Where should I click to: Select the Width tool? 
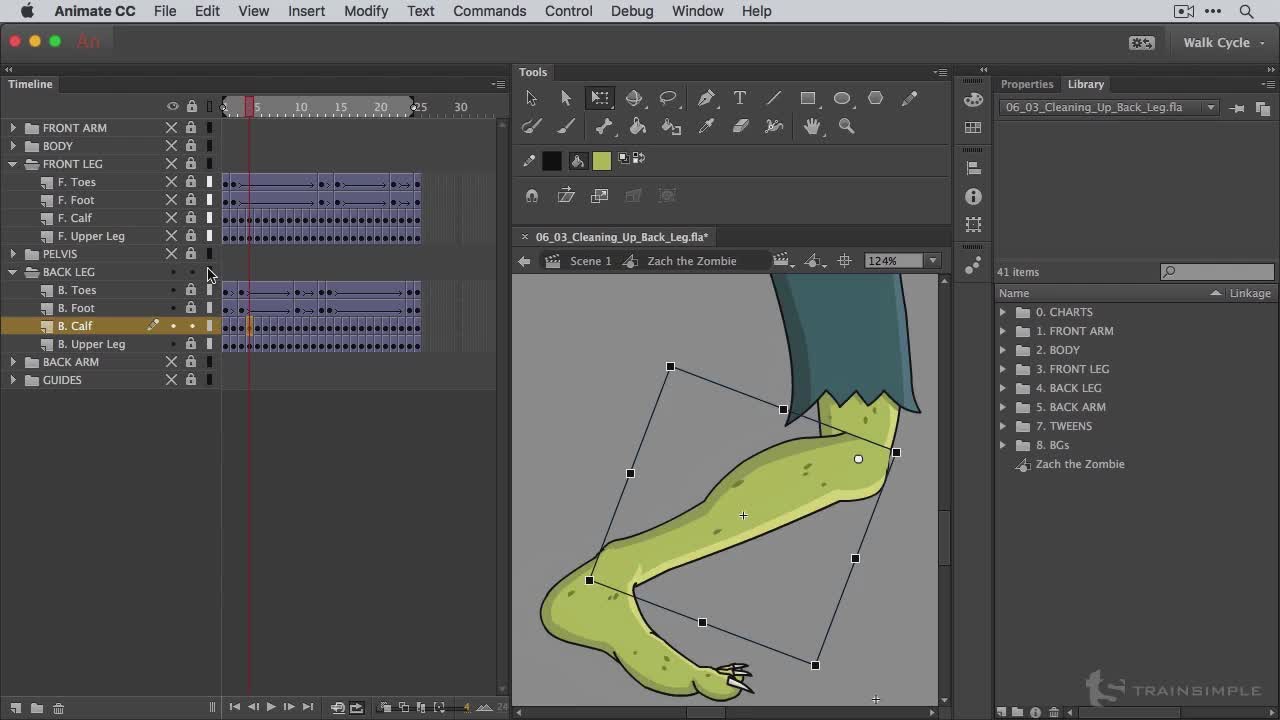point(774,126)
